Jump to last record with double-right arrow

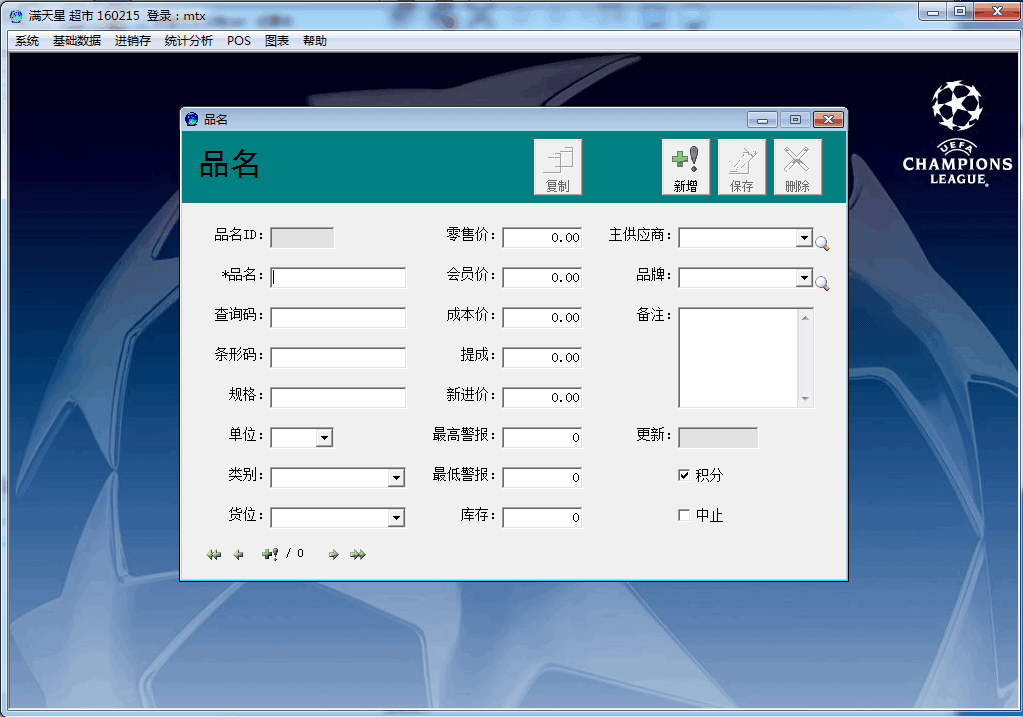[358, 554]
